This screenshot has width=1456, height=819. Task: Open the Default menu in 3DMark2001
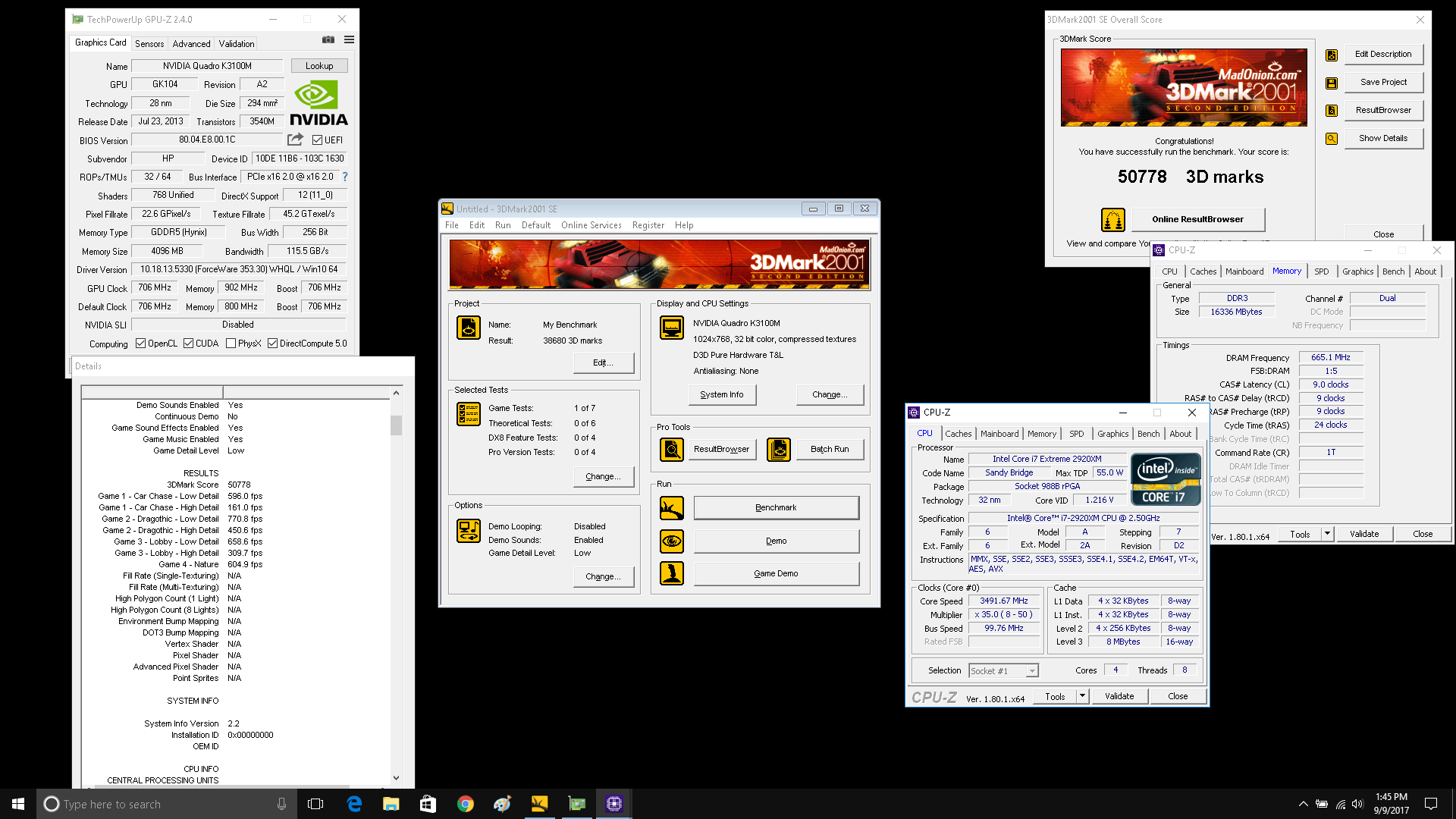pos(536,225)
